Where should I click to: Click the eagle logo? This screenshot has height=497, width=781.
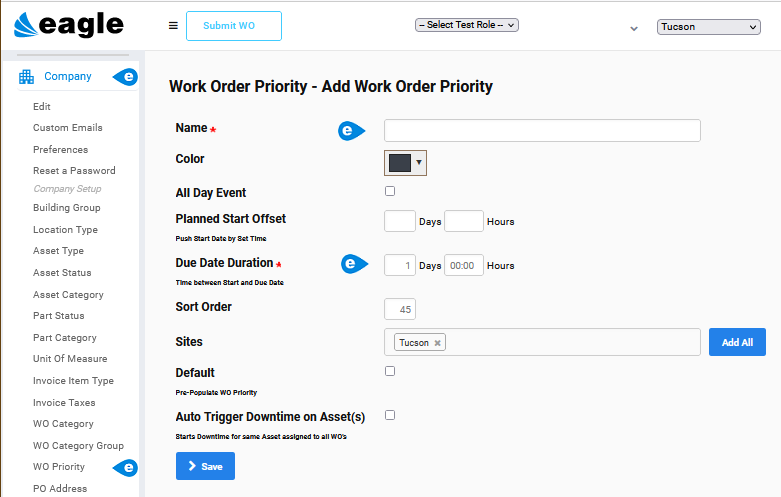[x=69, y=24]
